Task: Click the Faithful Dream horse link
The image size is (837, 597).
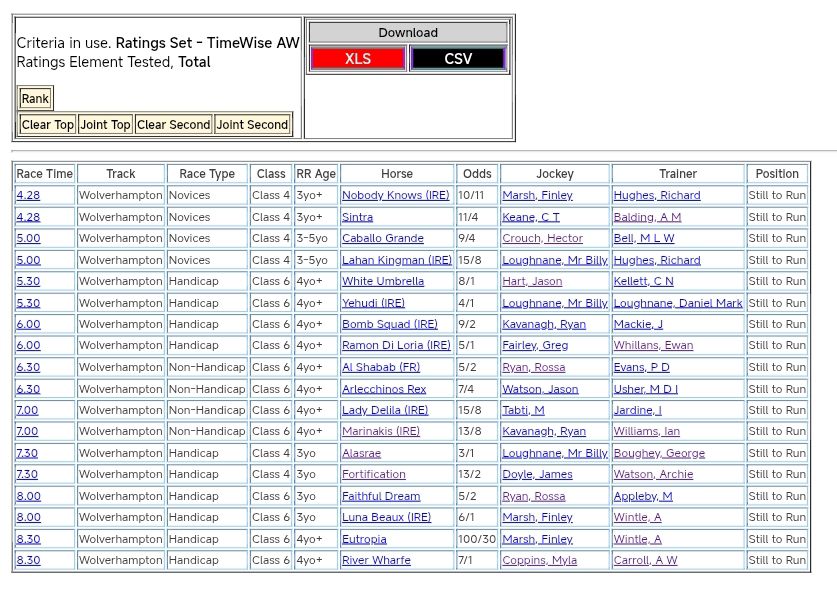Action: click(381, 497)
